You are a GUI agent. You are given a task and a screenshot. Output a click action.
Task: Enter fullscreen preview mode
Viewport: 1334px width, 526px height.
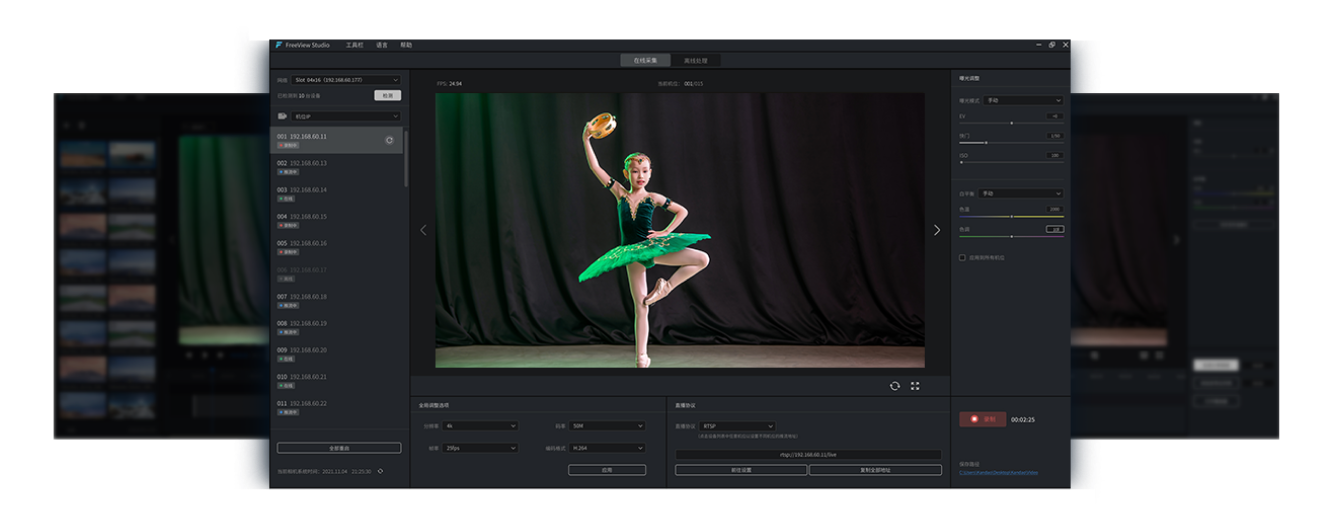[915, 386]
